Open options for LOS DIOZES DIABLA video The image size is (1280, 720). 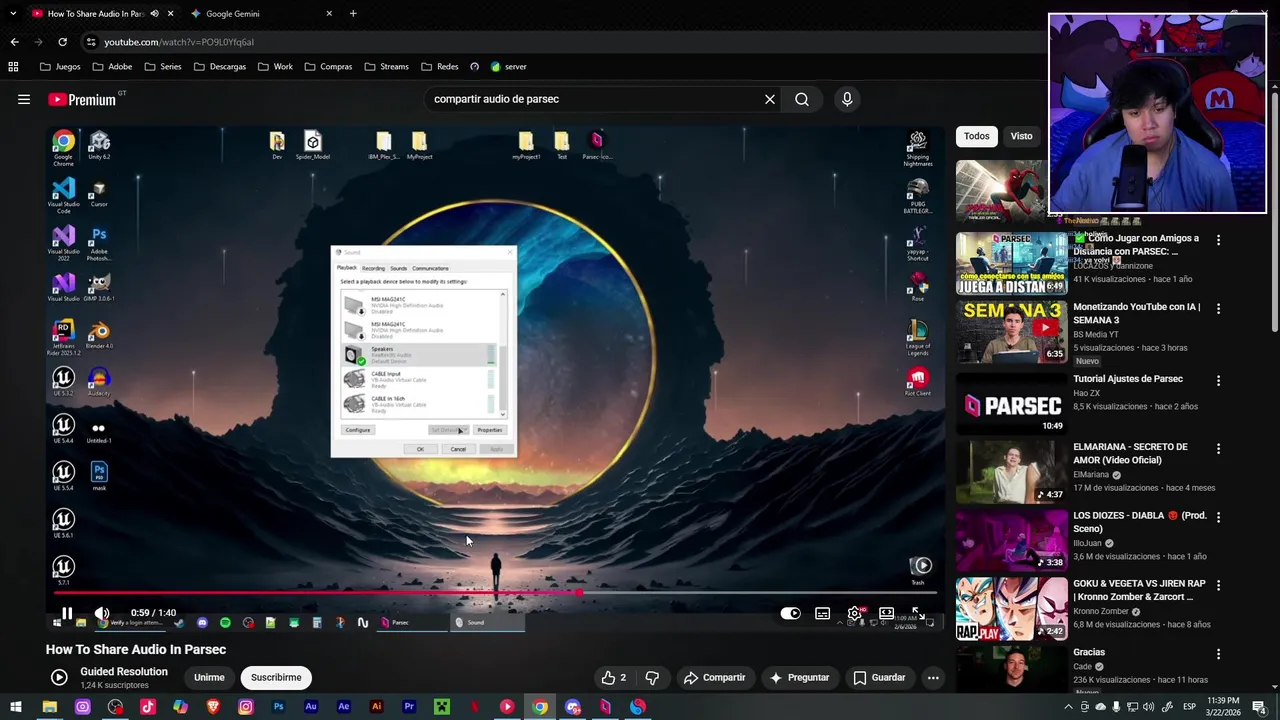pos(1218,517)
